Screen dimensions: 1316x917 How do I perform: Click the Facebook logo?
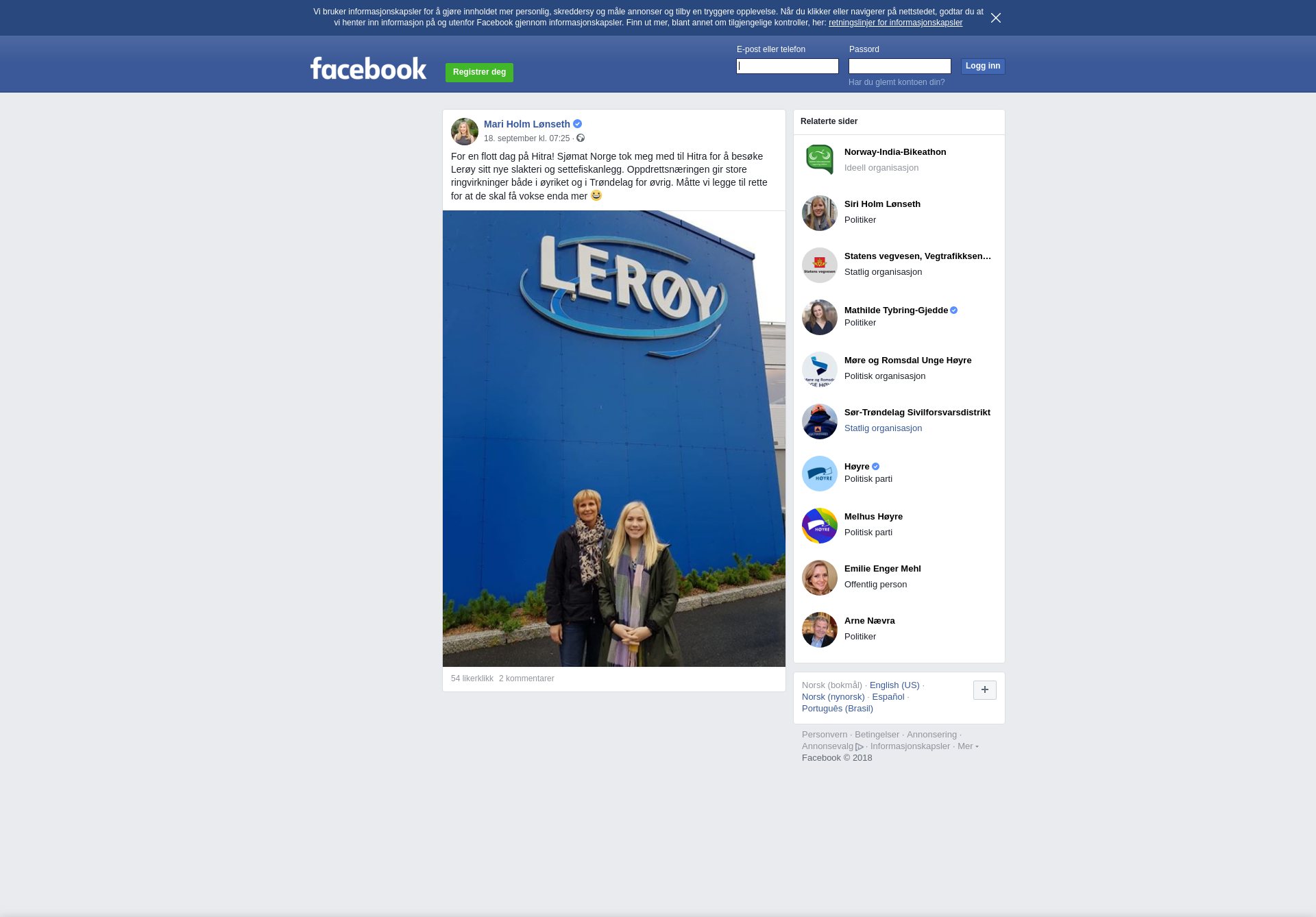[x=368, y=69]
